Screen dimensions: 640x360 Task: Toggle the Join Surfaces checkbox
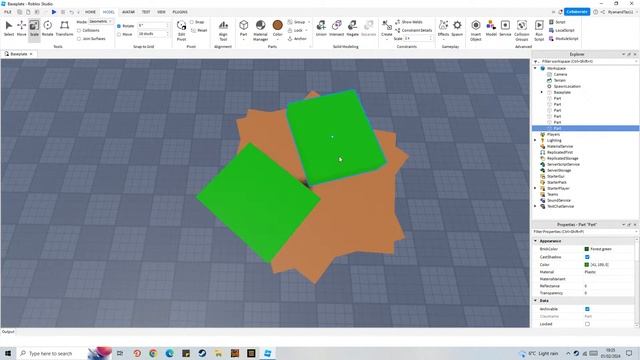(79, 39)
